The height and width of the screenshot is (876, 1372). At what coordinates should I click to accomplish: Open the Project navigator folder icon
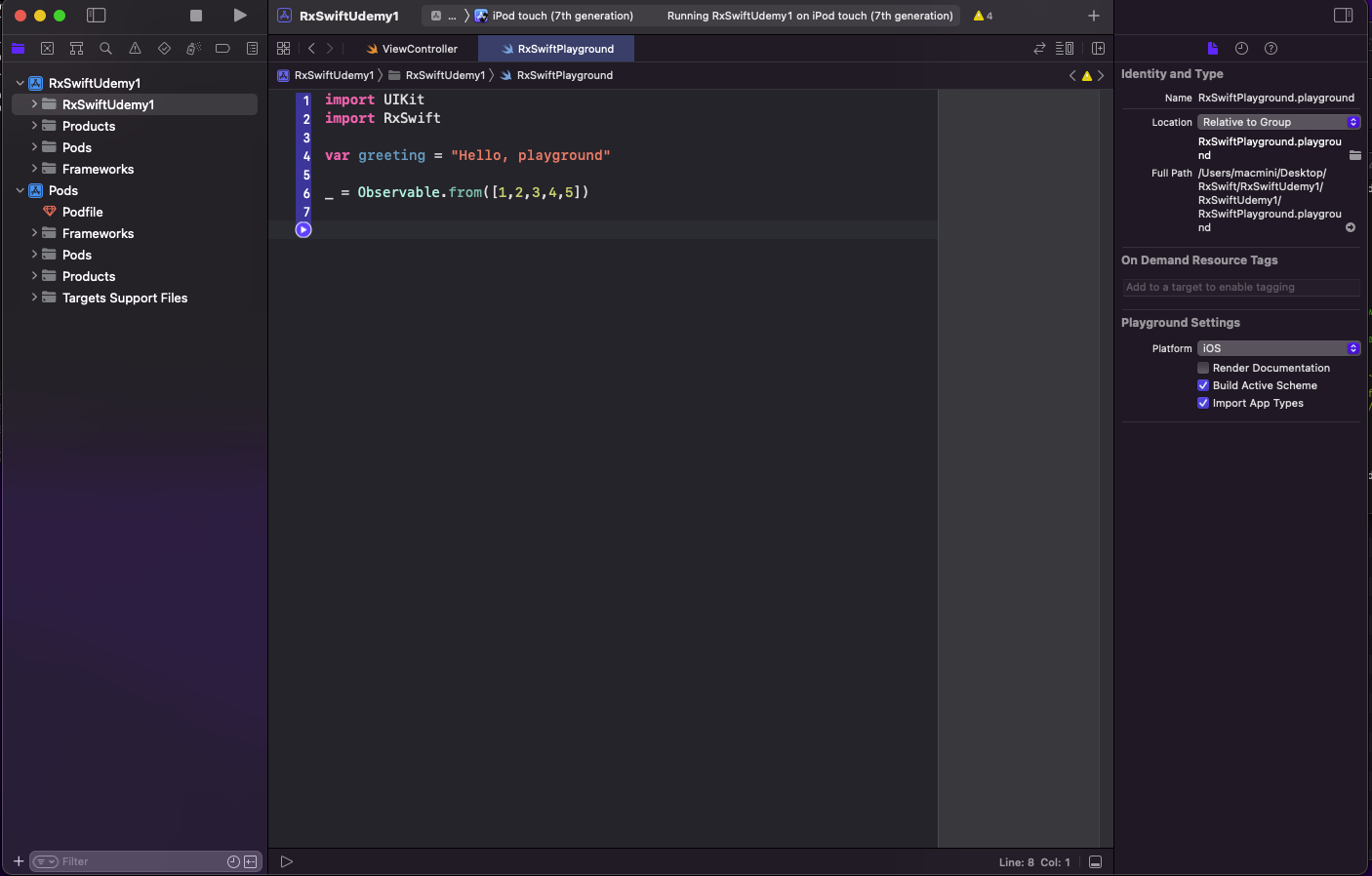[19, 48]
